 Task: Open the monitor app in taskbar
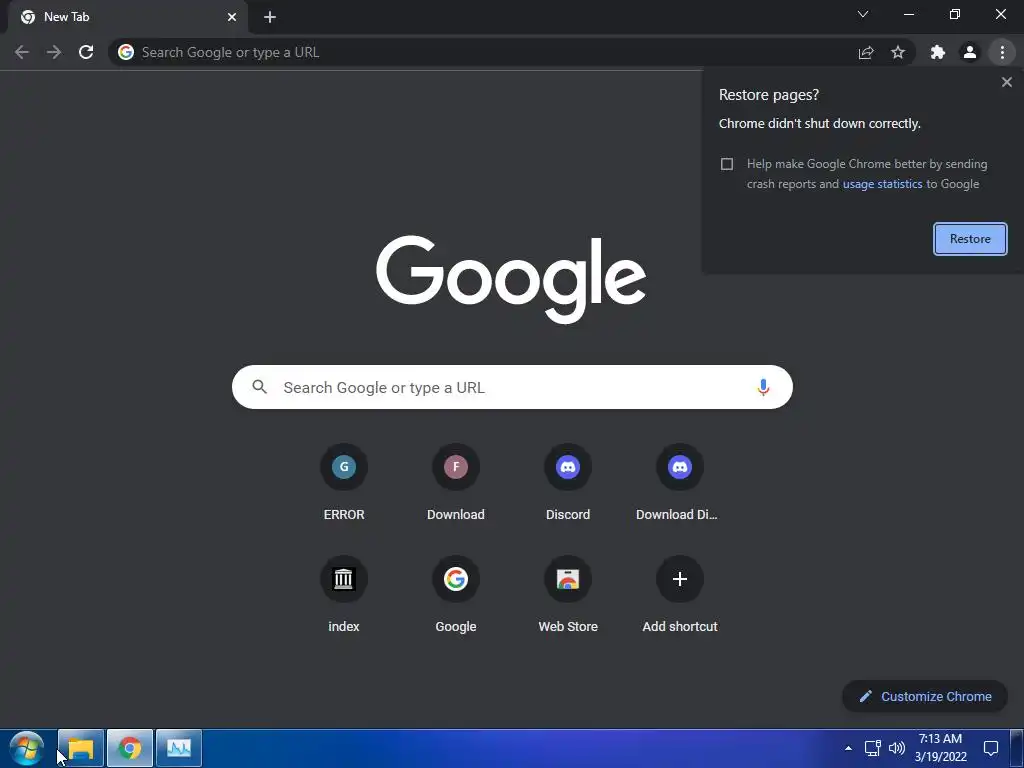pyautogui.click(x=179, y=748)
